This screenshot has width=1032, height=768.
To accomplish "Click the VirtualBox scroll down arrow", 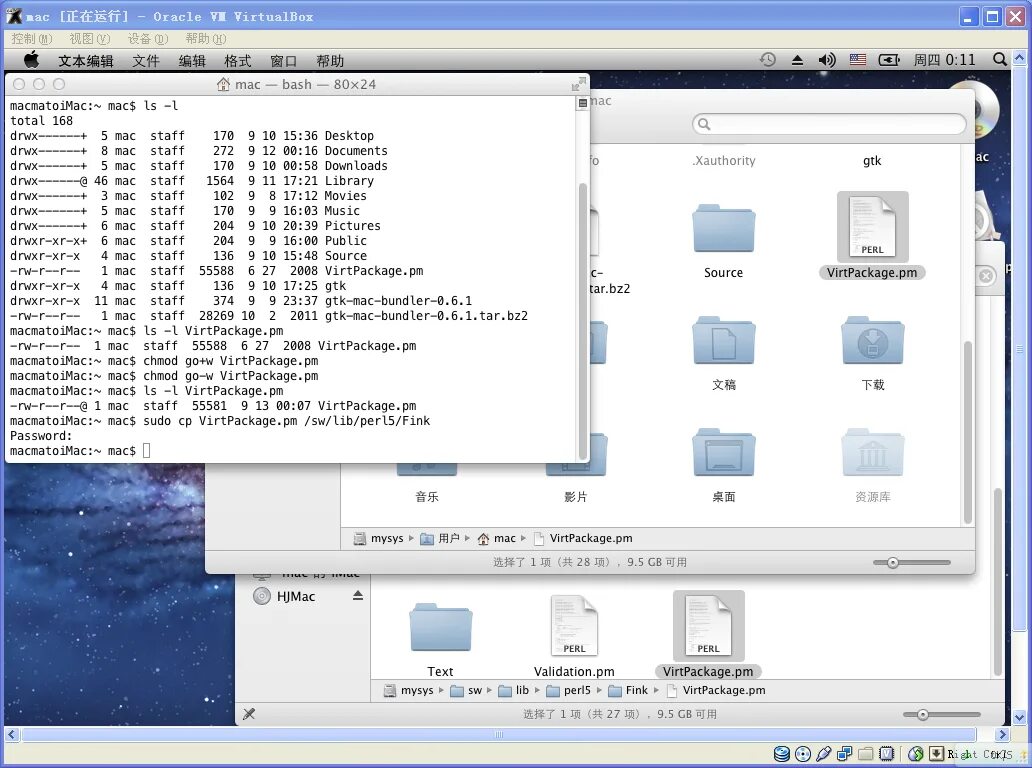I will pyautogui.click(x=1019, y=717).
